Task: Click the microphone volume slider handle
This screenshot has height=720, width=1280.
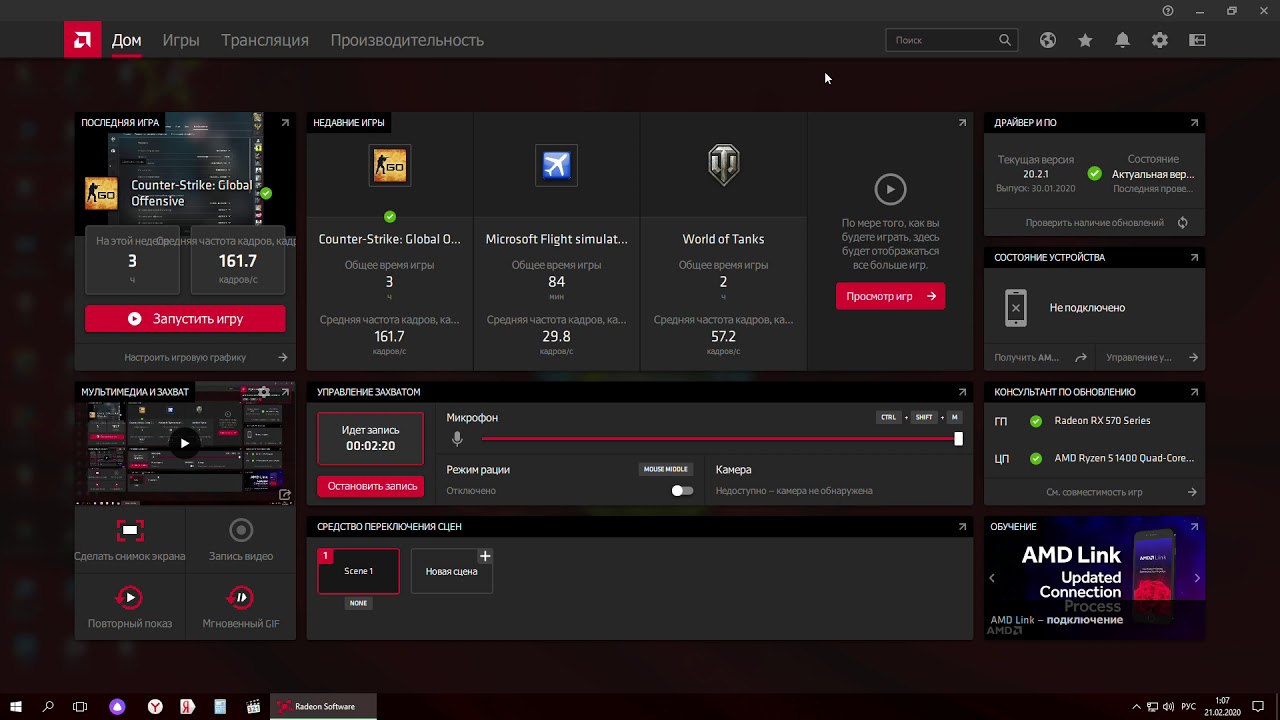Action: coord(958,439)
